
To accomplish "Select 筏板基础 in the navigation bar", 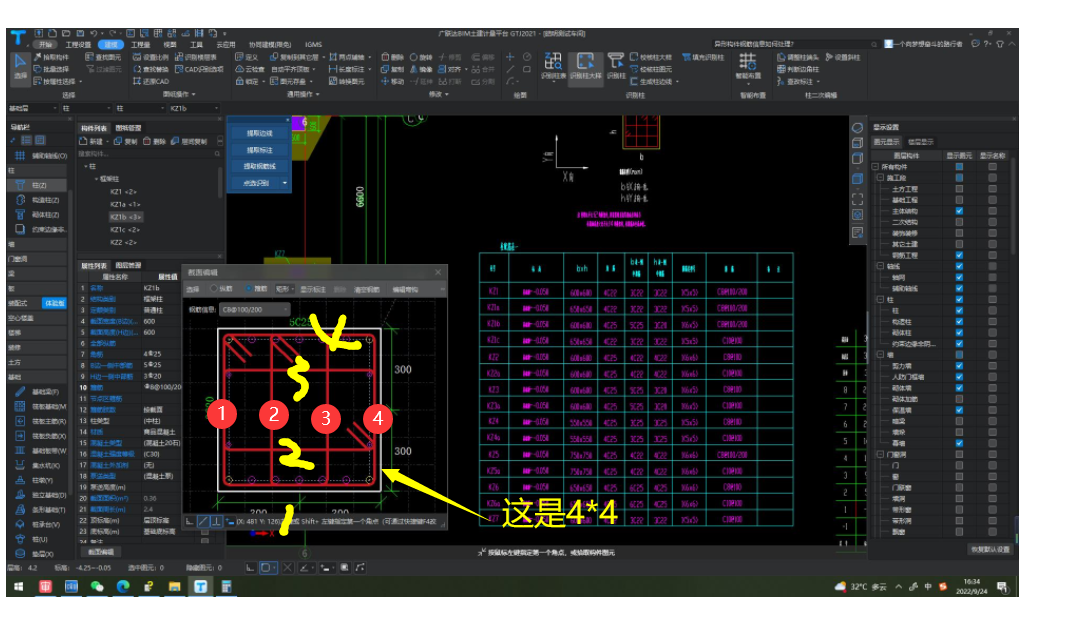I will [x=41, y=406].
